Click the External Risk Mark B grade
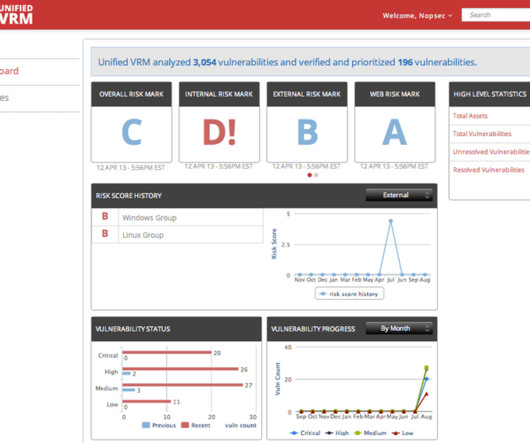Screen dimensions: 530x443 (307, 132)
